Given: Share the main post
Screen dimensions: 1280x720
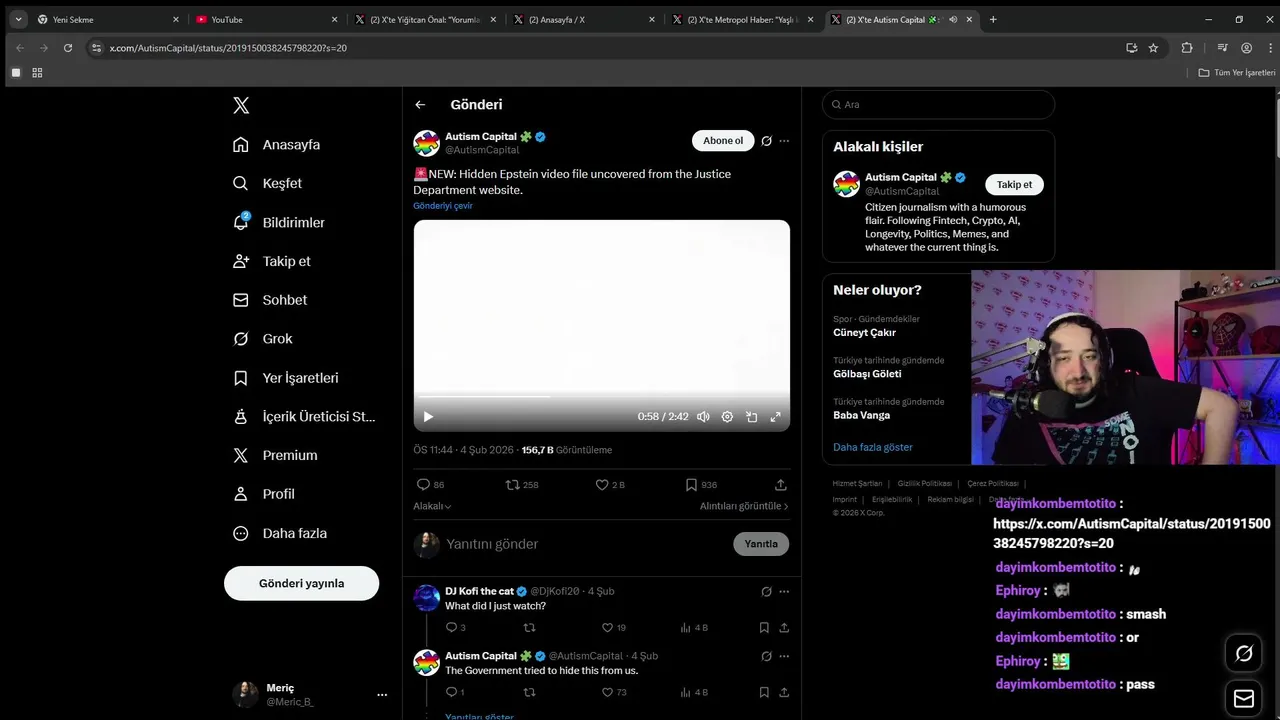Looking at the screenshot, I should (781, 484).
